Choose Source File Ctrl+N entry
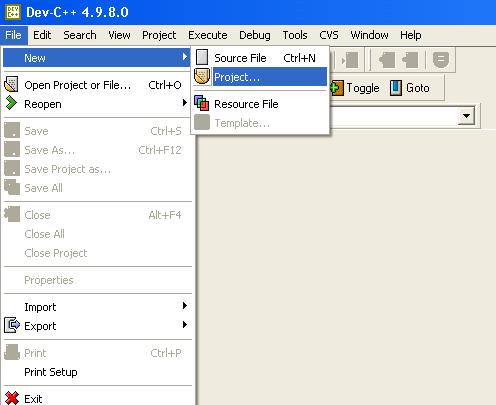Screen dimensions: 496x405 [x=260, y=58]
